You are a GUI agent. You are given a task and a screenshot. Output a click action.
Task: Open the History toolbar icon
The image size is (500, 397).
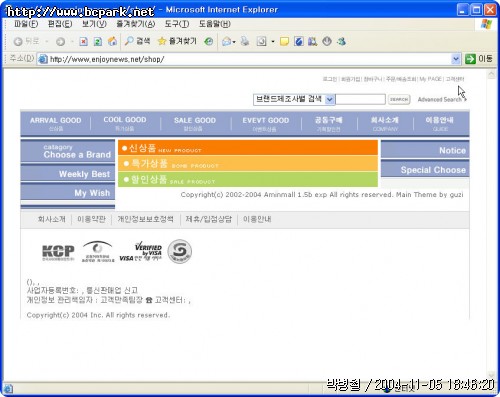point(209,41)
